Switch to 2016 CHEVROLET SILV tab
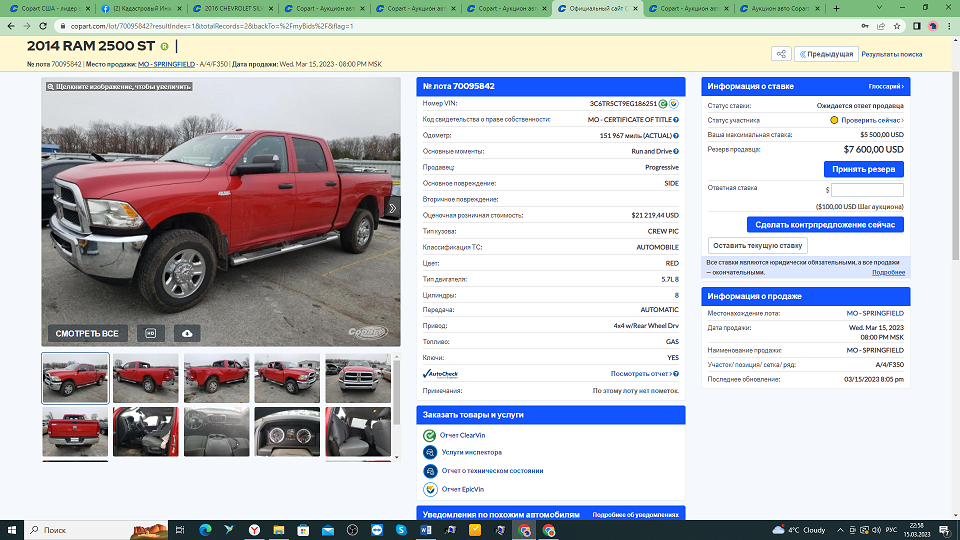This screenshot has width=960, height=540. [233, 9]
